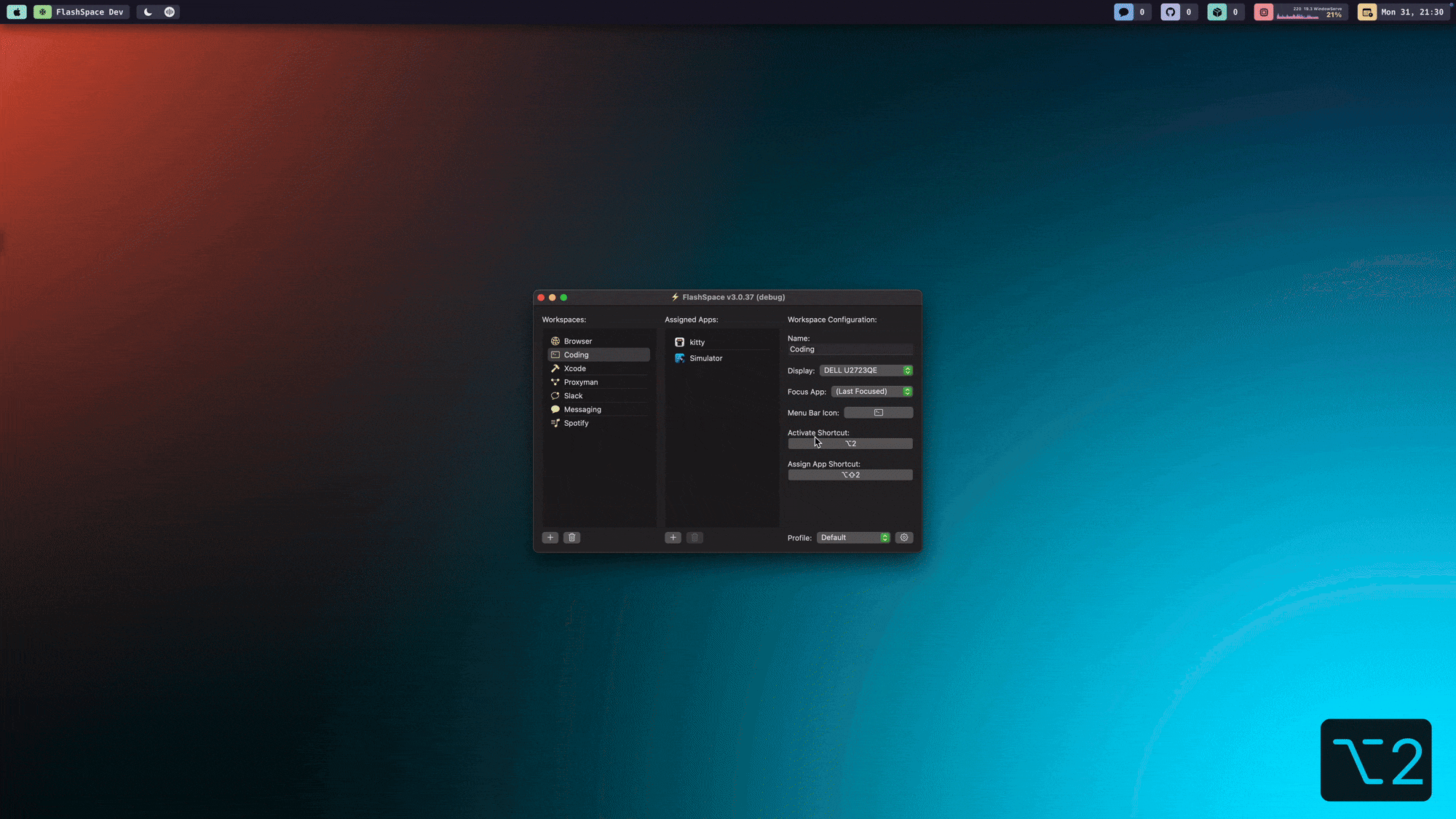Choose the kitty assigned app

697,342
